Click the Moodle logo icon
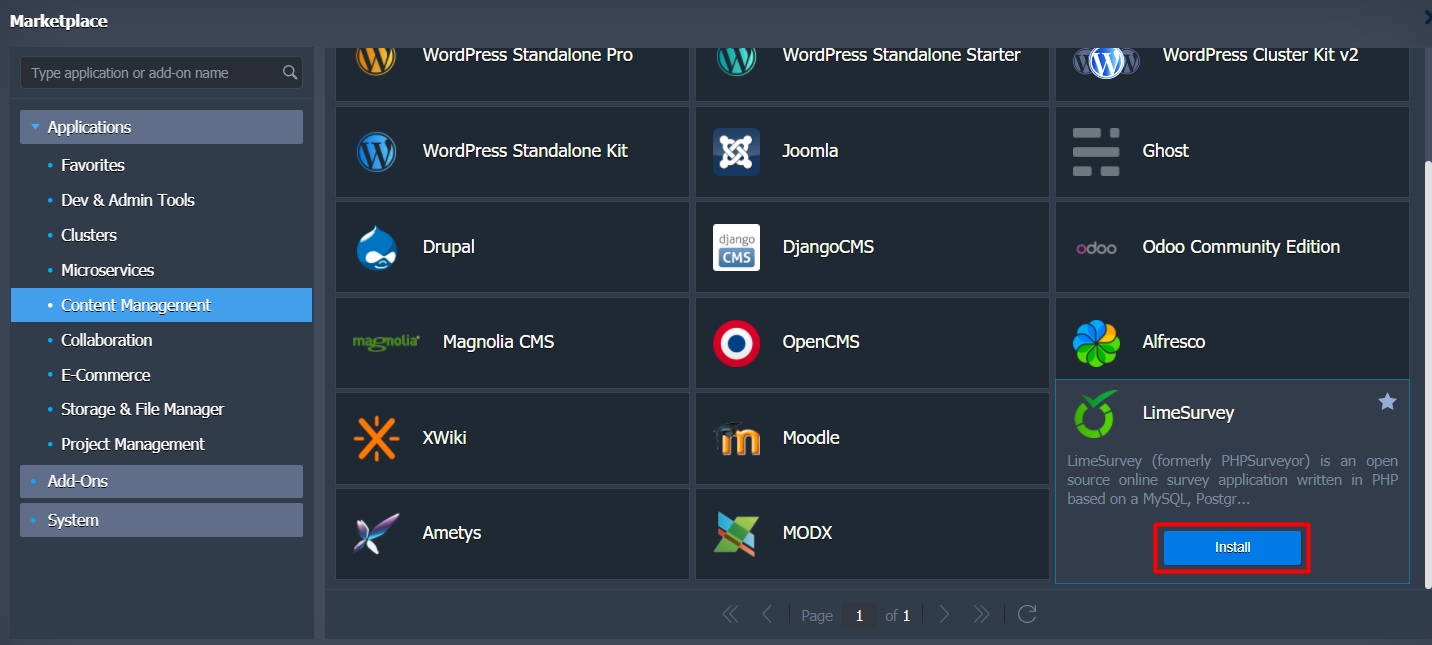 pyautogui.click(x=736, y=438)
